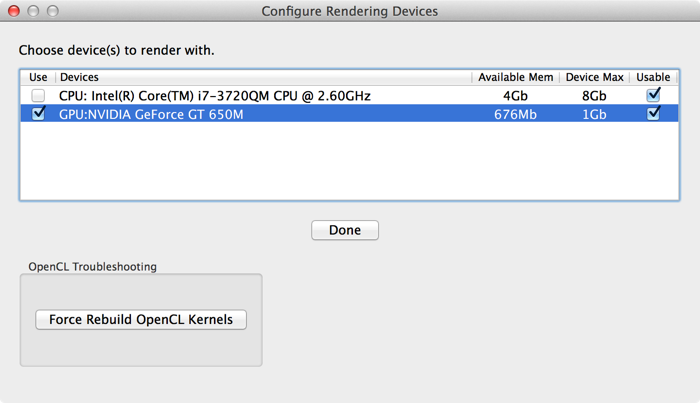The width and height of the screenshot is (700, 403).
Task: Click the 676Mb available memory cell
Action: (x=515, y=115)
